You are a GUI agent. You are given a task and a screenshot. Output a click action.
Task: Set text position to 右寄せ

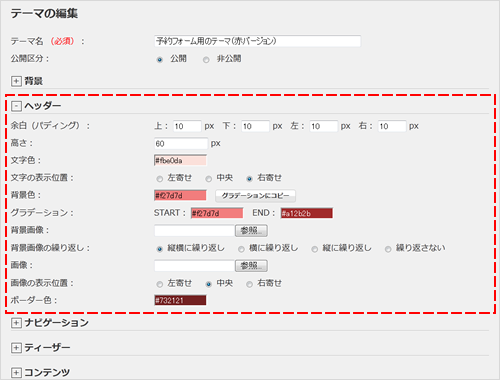(x=249, y=179)
